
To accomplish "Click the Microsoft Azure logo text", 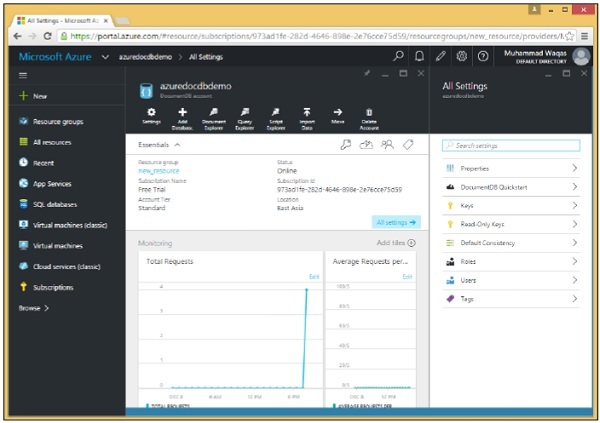I will tap(55, 57).
